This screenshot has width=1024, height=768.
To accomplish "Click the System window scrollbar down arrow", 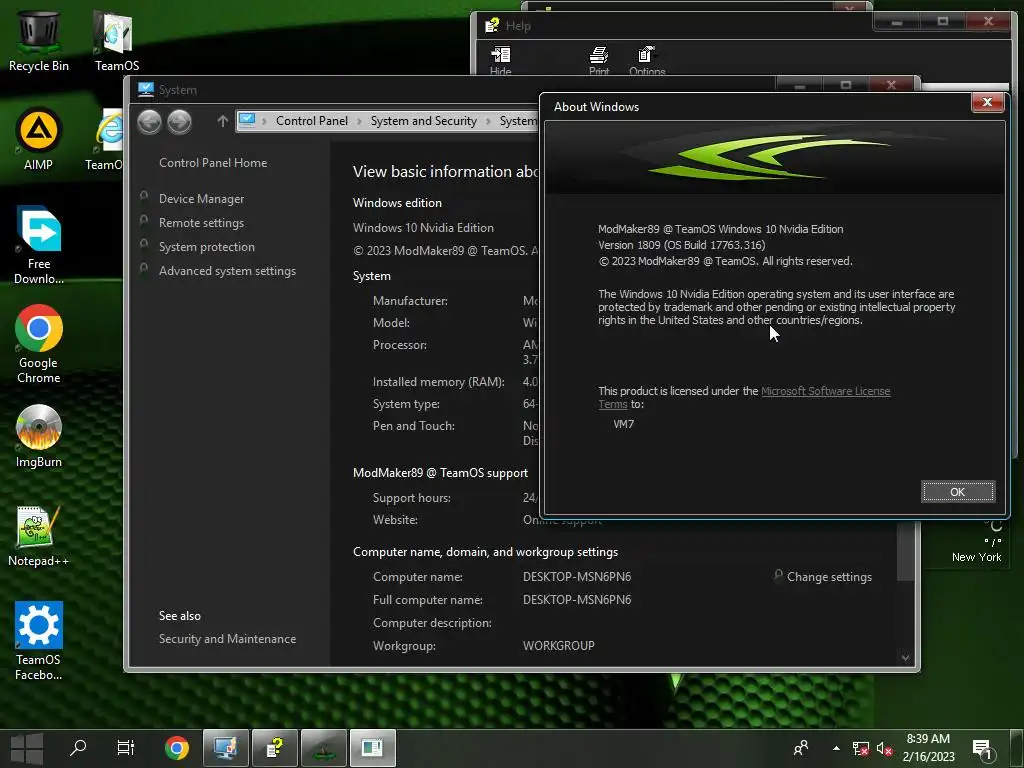I will pyautogui.click(x=905, y=658).
